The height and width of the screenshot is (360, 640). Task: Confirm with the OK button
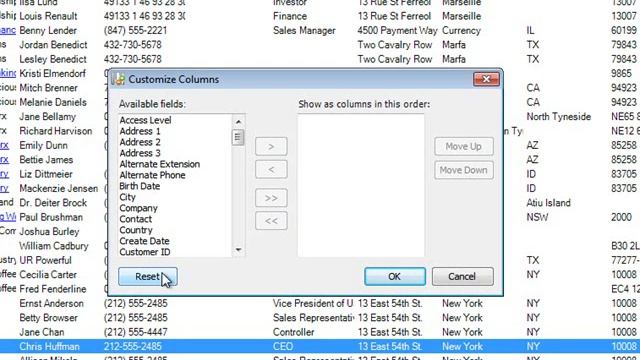click(x=395, y=276)
